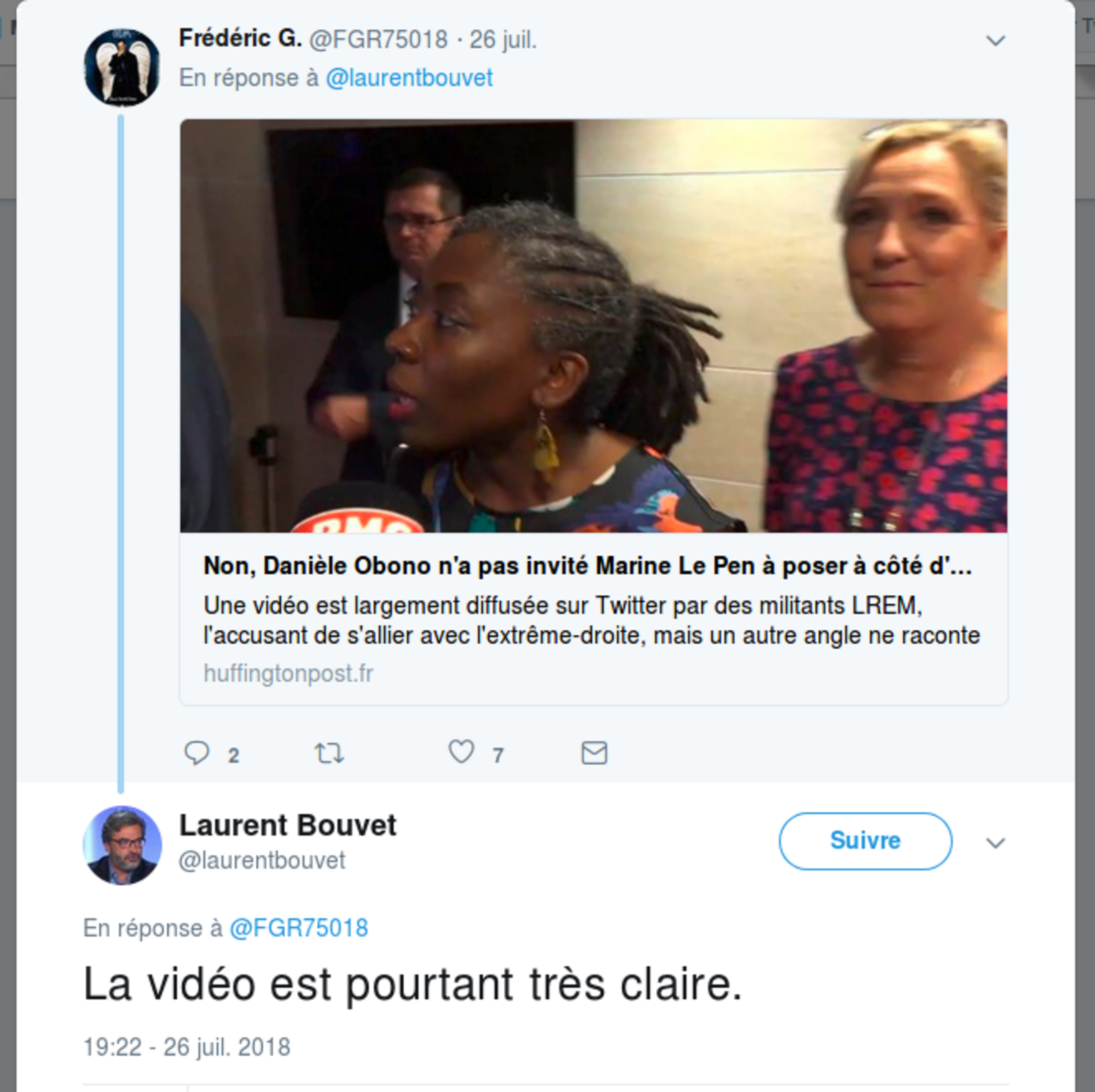
Task: Open Laurent Bouvet display name
Action: point(288,826)
